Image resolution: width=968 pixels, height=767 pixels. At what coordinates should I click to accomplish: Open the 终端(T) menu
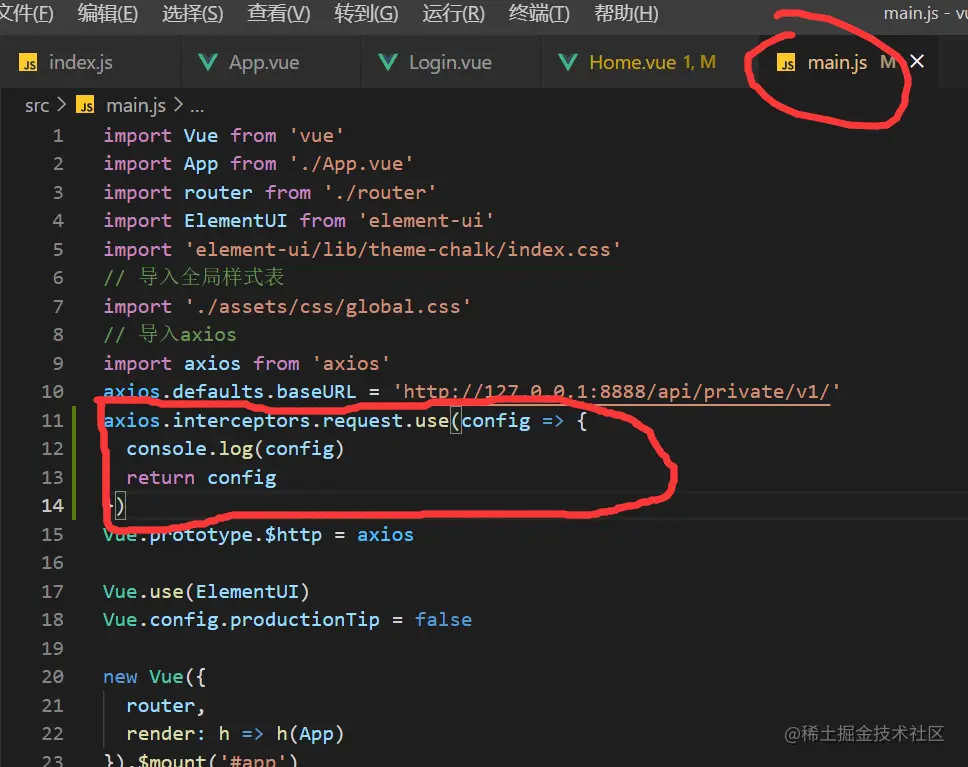[x=539, y=13]
